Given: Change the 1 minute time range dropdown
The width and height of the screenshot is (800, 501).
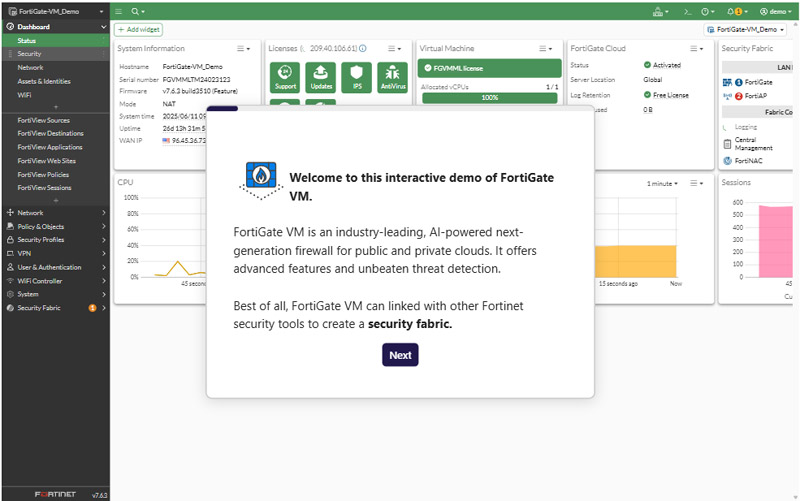Looking at the screenshot, I should [x=662, y=183].
